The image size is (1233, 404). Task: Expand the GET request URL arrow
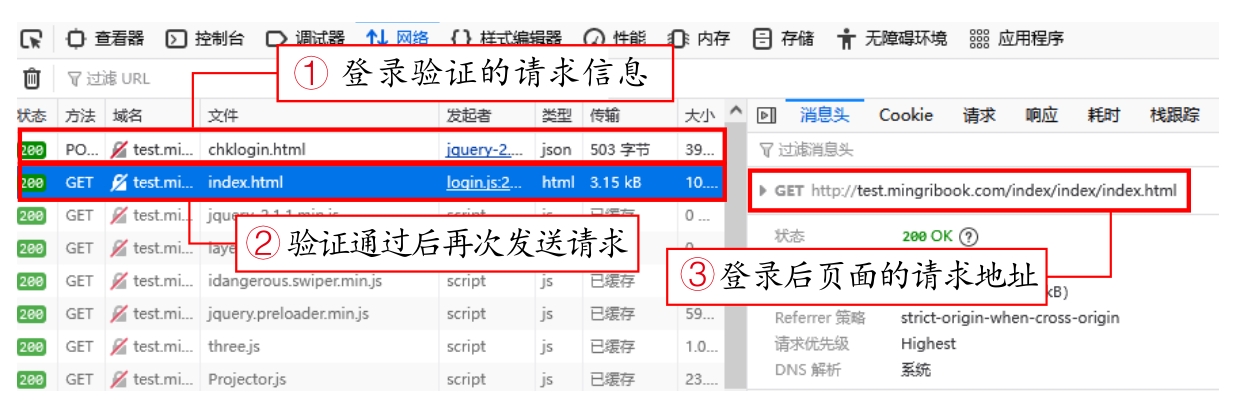click(x=765, y=190)
